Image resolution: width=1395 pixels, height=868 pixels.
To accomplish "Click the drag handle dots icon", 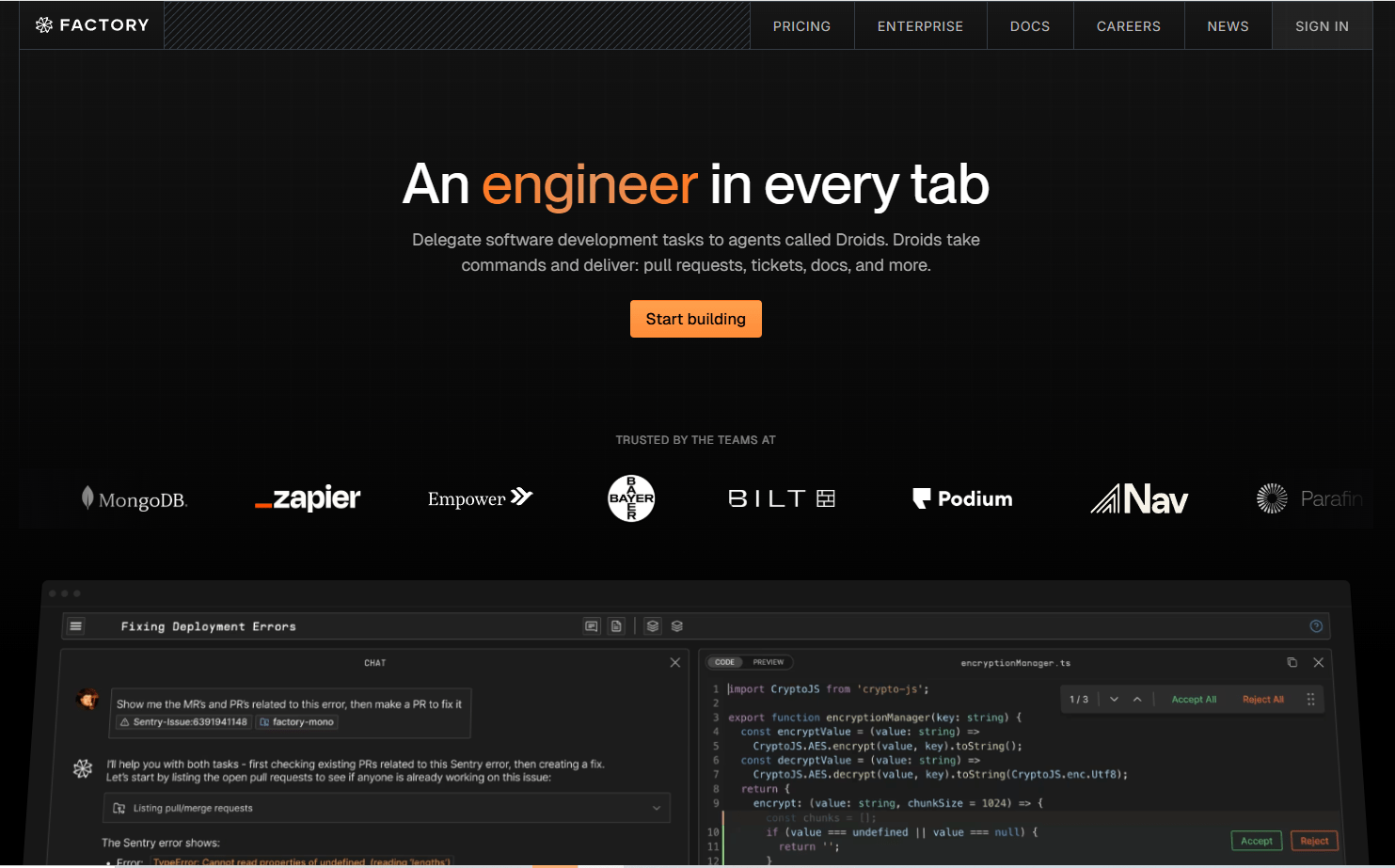I will pyautogui.click(x=1310, y=700).
